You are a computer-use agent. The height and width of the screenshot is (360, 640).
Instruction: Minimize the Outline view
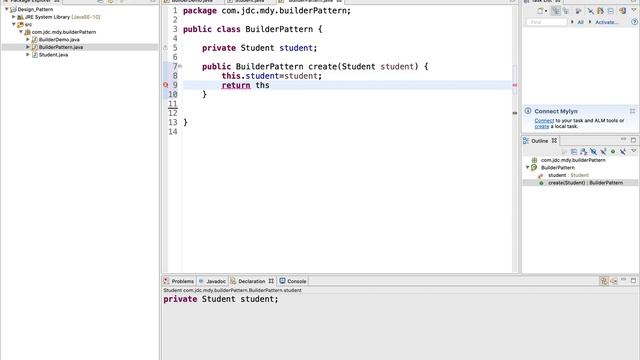(623, 139)
